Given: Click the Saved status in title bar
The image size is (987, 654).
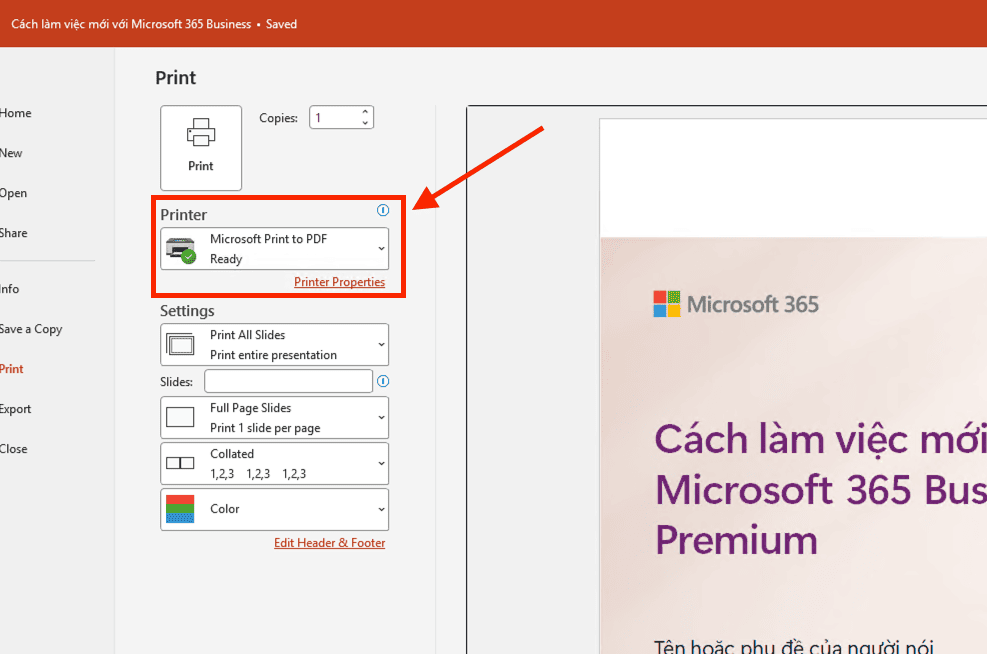Looking at the screenshot, I should click(x=281, y=24).
